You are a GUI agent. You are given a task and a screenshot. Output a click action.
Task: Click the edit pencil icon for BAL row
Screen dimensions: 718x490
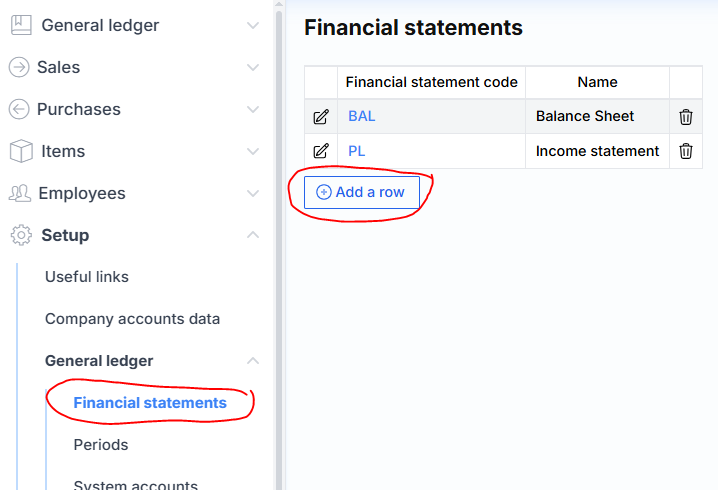[321, 117]
